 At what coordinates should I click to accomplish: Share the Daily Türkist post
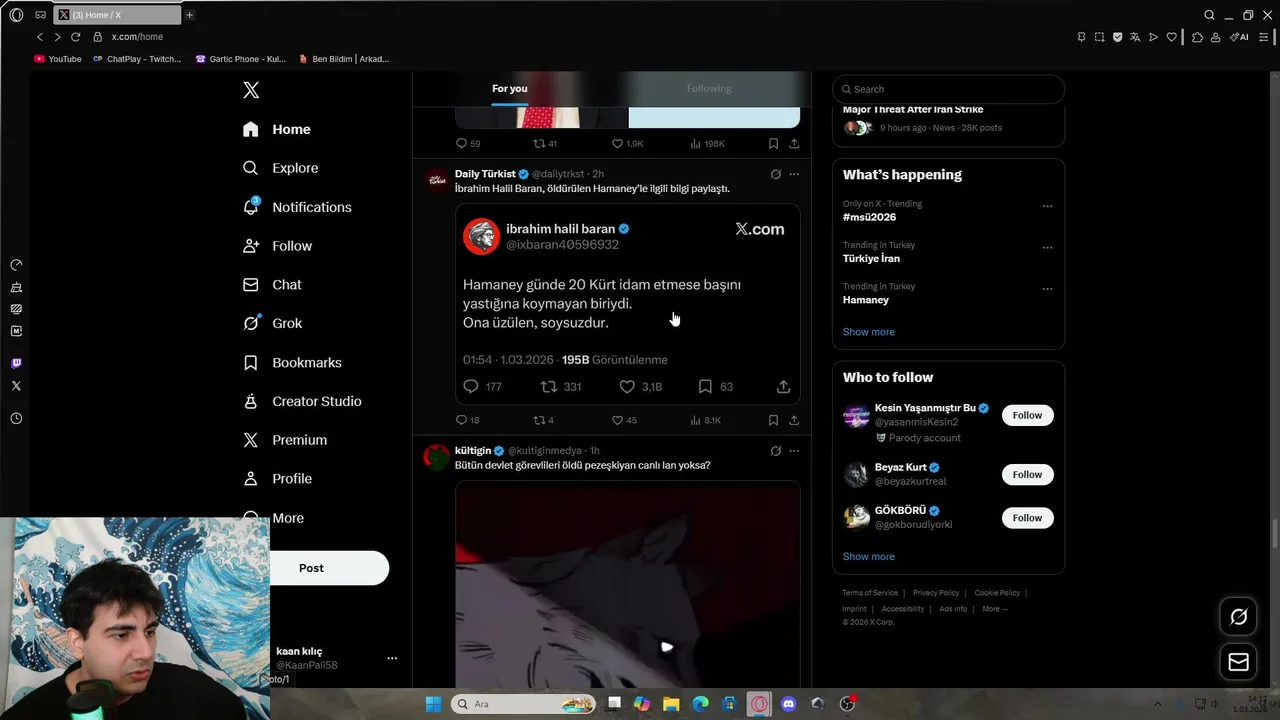794,421
